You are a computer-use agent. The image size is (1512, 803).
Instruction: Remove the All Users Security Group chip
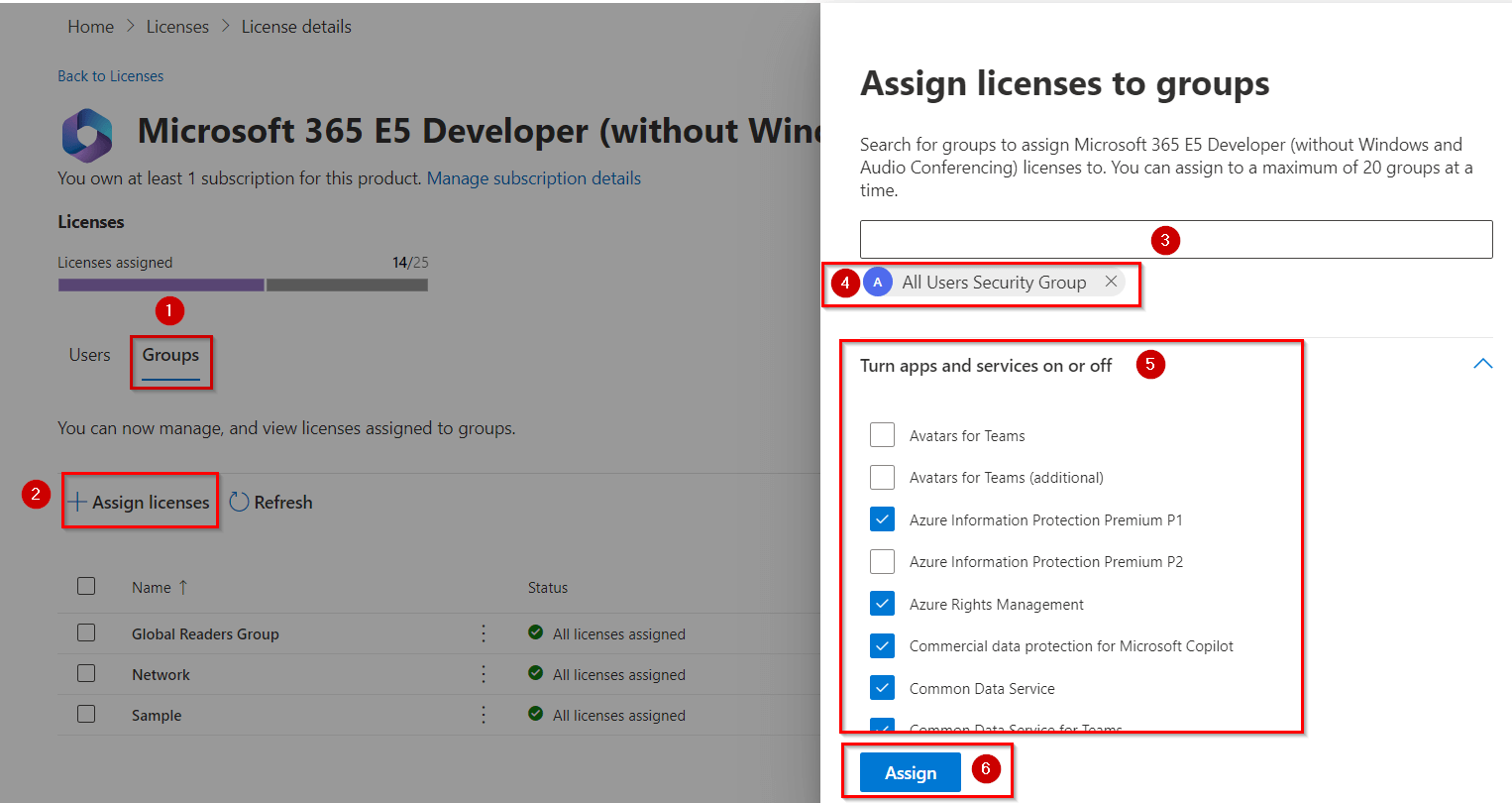click(x=1111, y=281)
